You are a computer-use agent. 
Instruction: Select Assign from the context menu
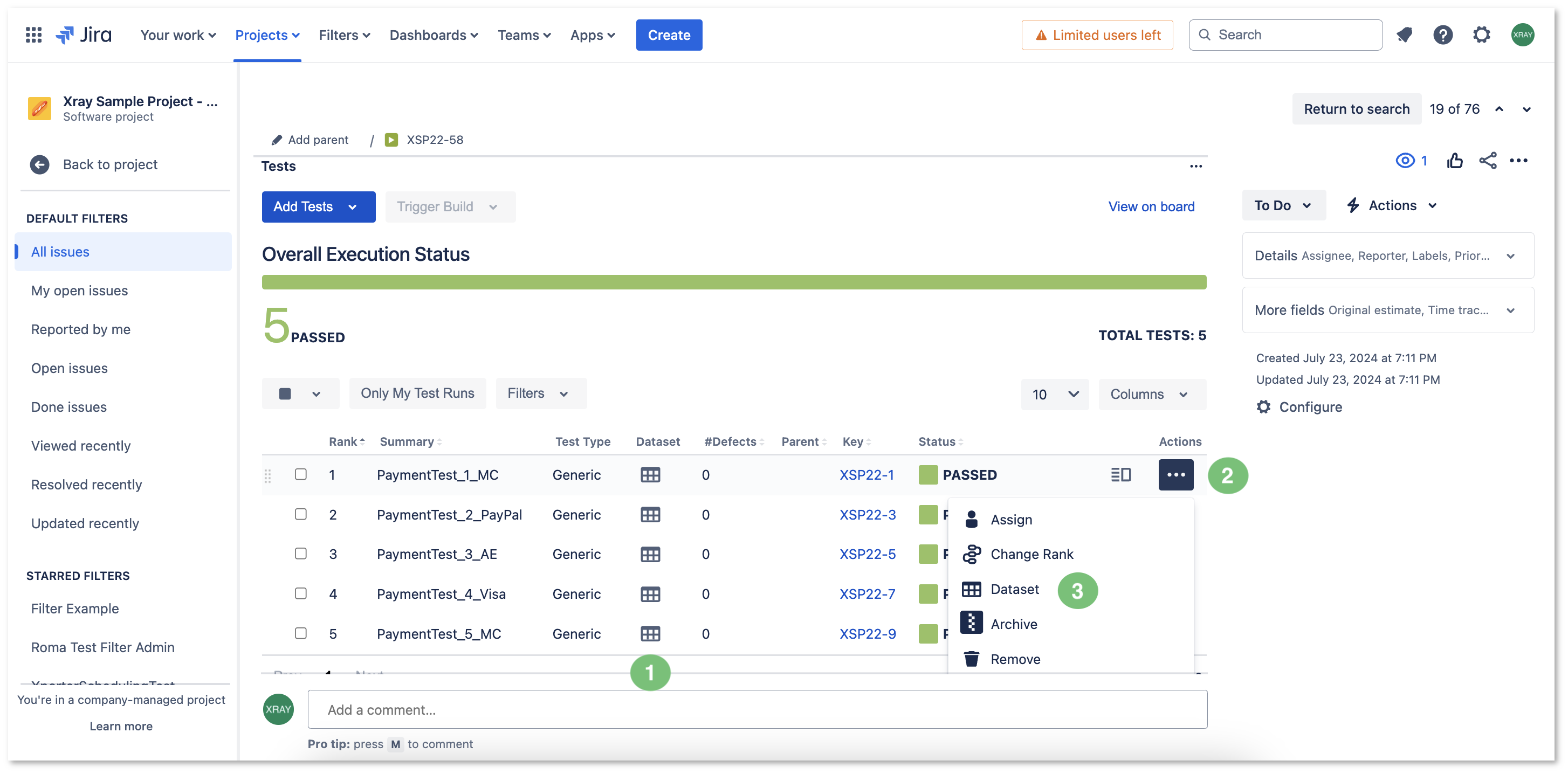[1071, 520]
